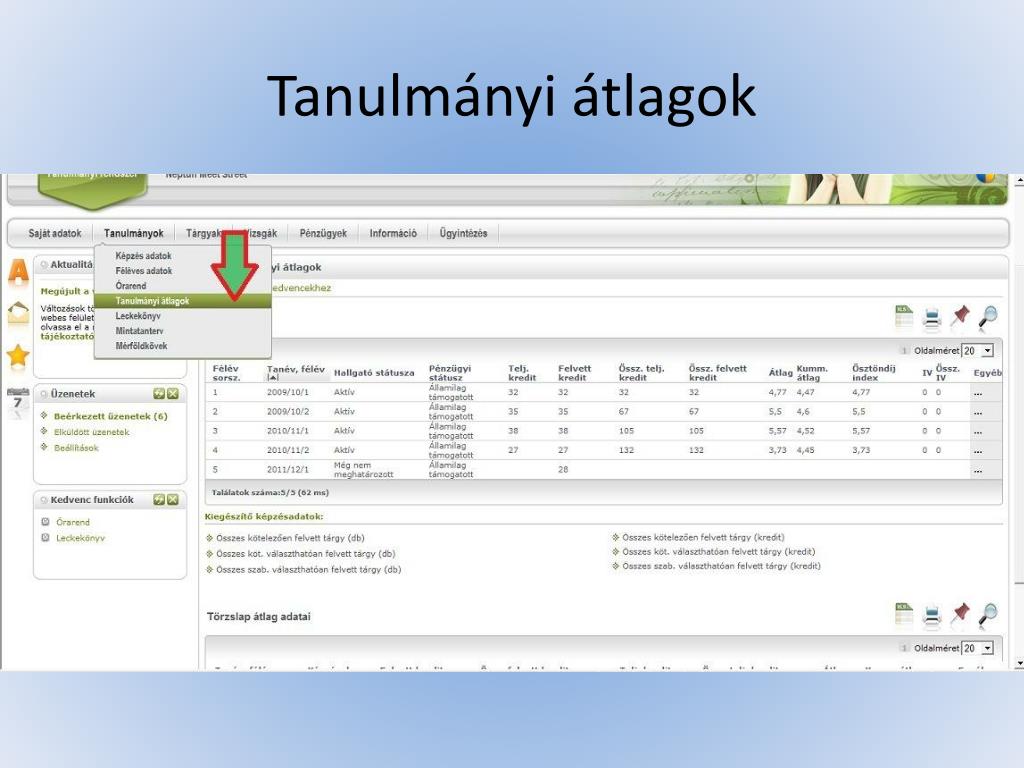This screenshot has width=1024, height=768.
Task: Open the Saját adatok menu
Action: (x=55, y=233)
